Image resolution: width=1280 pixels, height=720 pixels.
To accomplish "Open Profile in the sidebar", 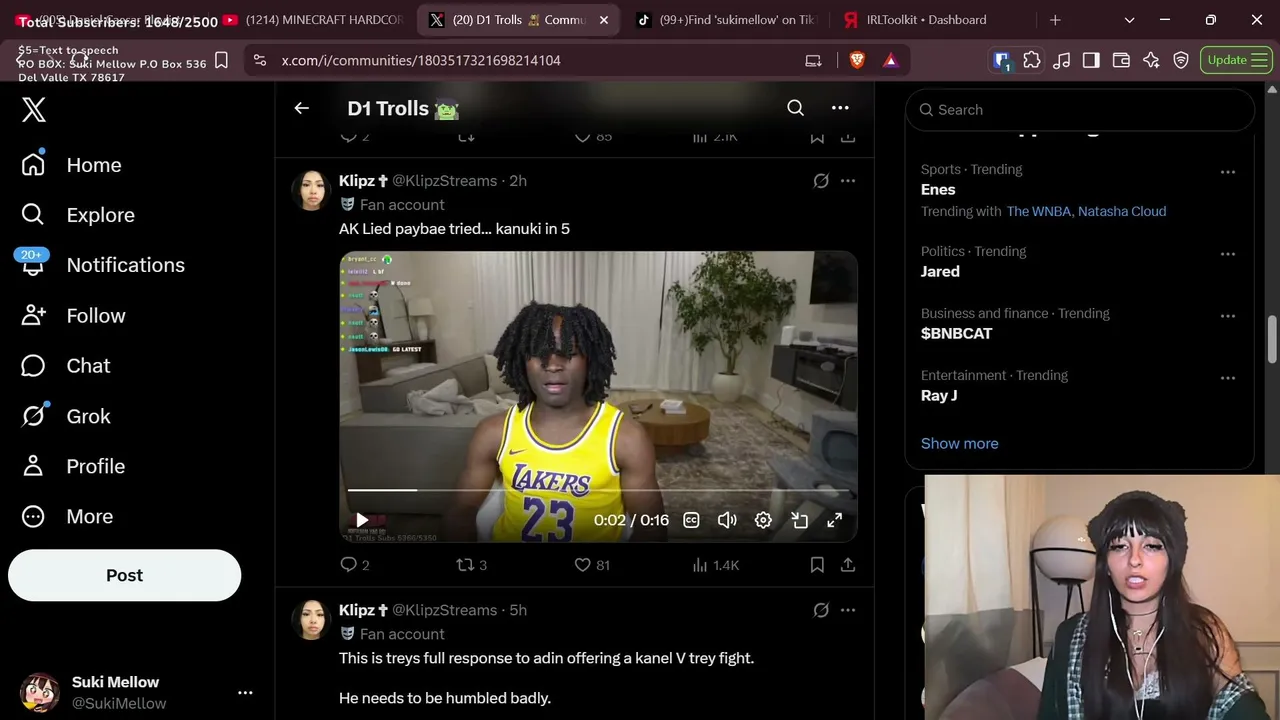I will click(73, 466).
